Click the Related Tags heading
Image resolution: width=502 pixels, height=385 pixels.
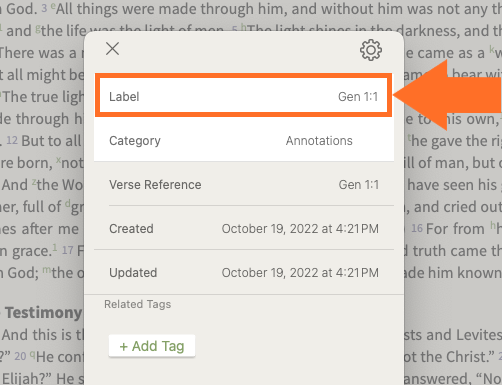137,304
